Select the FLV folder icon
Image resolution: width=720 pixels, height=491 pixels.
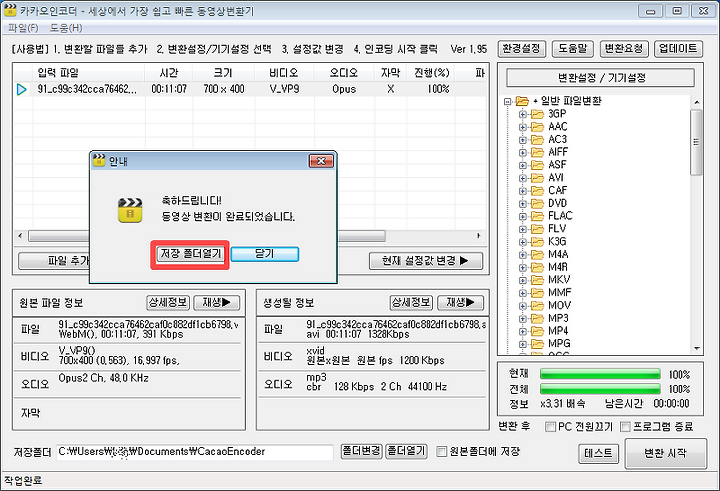tap(537, 229)
